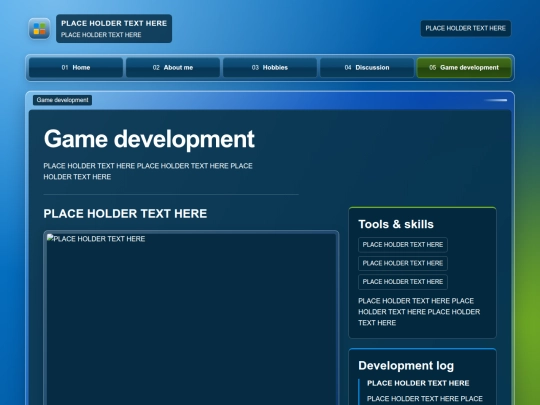Select the third placeholder tag under Tools & skills
The image size is (540, 405).
[x=403, y=282]
